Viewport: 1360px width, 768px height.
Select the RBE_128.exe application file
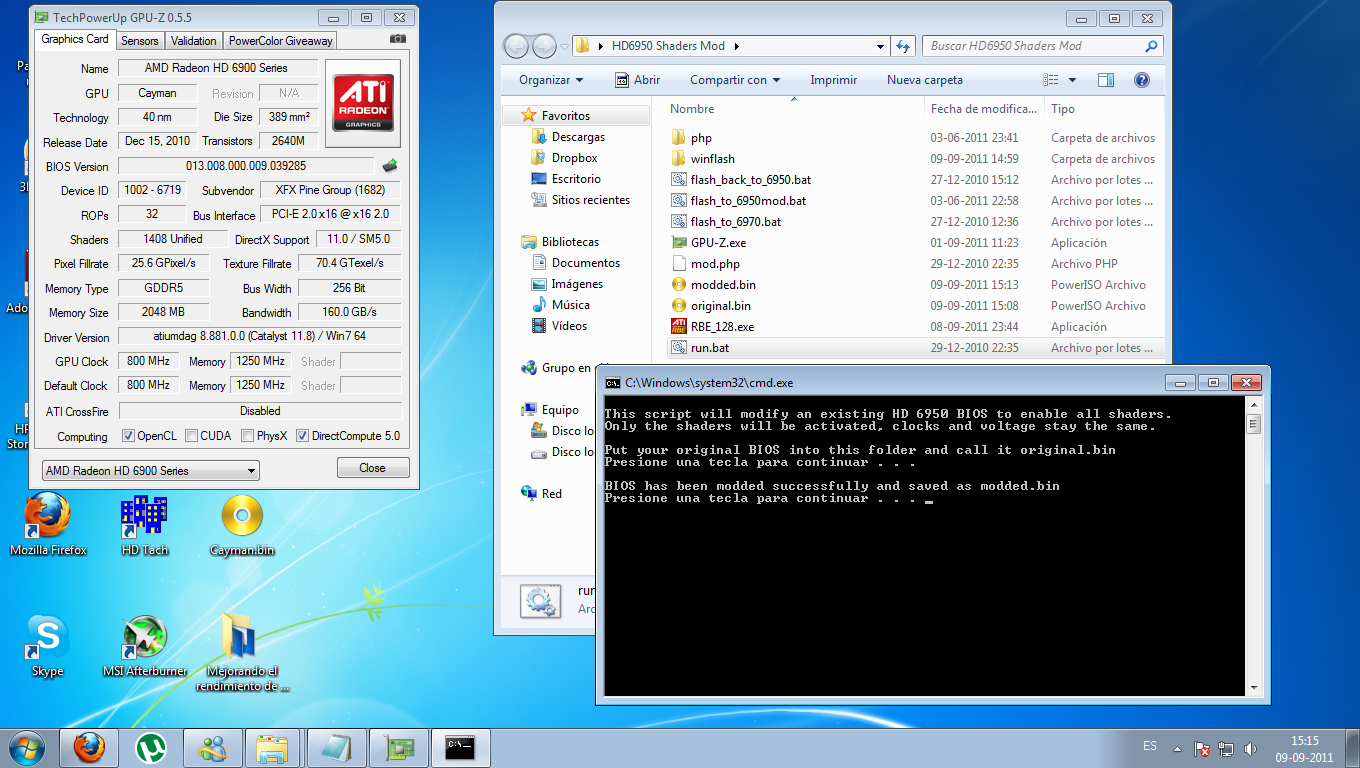click(722, 327)
